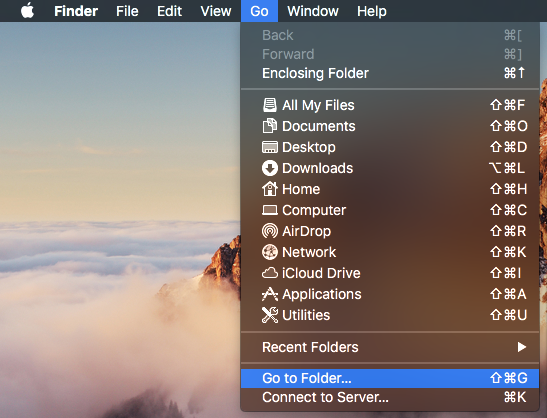The width and height of the screenshot is (547, 418).
Task: Open the Help menu
Action: tap(372, 11)
